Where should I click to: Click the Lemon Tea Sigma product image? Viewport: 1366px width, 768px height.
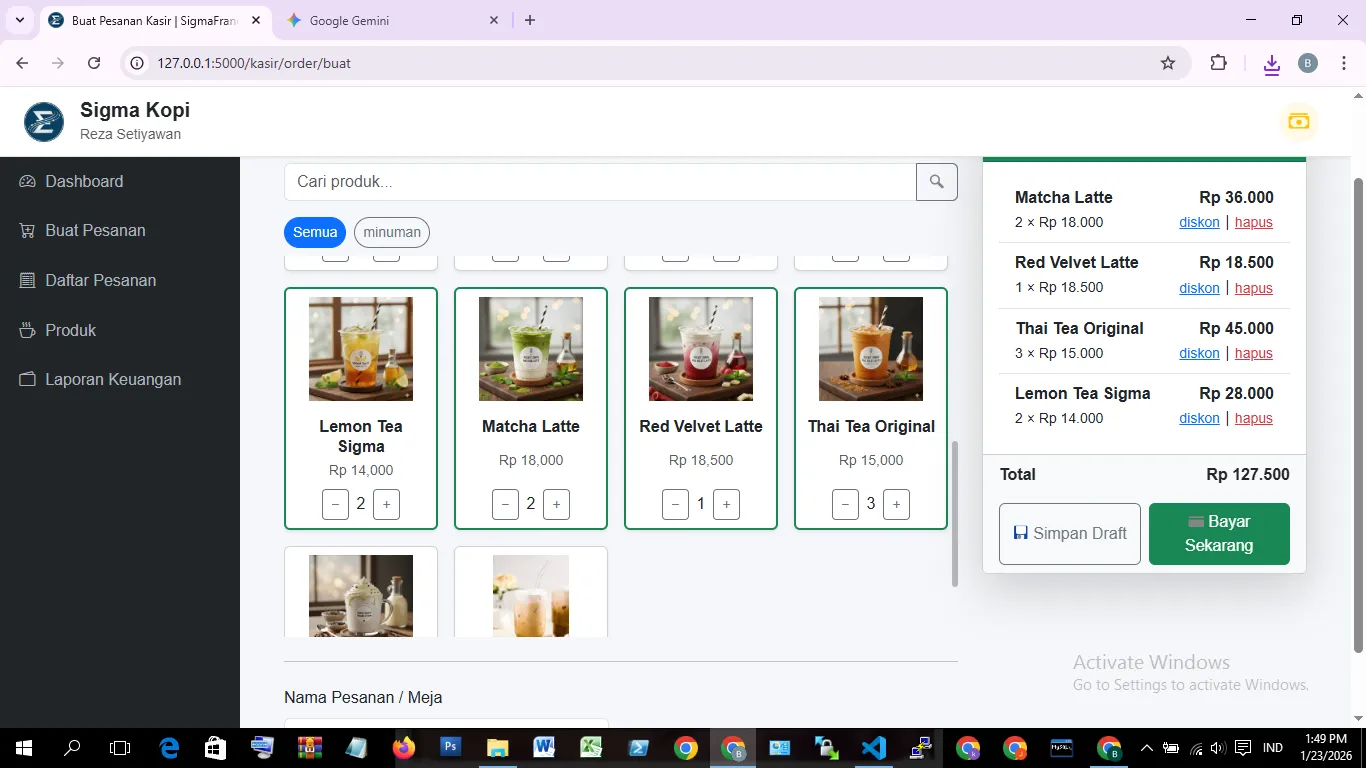[x=361, y=349]
